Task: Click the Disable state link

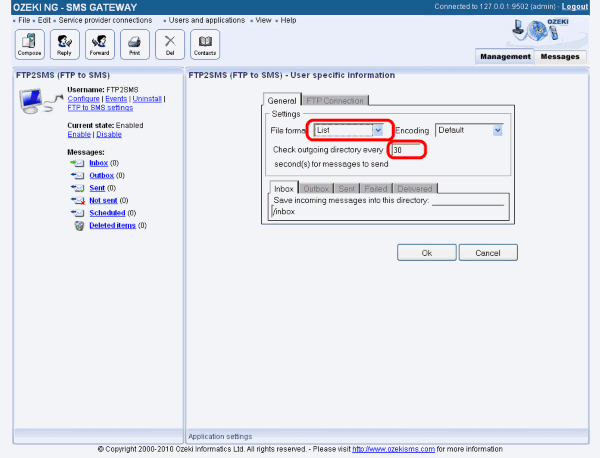Action: pyautogui.click(x=109, y=134)
